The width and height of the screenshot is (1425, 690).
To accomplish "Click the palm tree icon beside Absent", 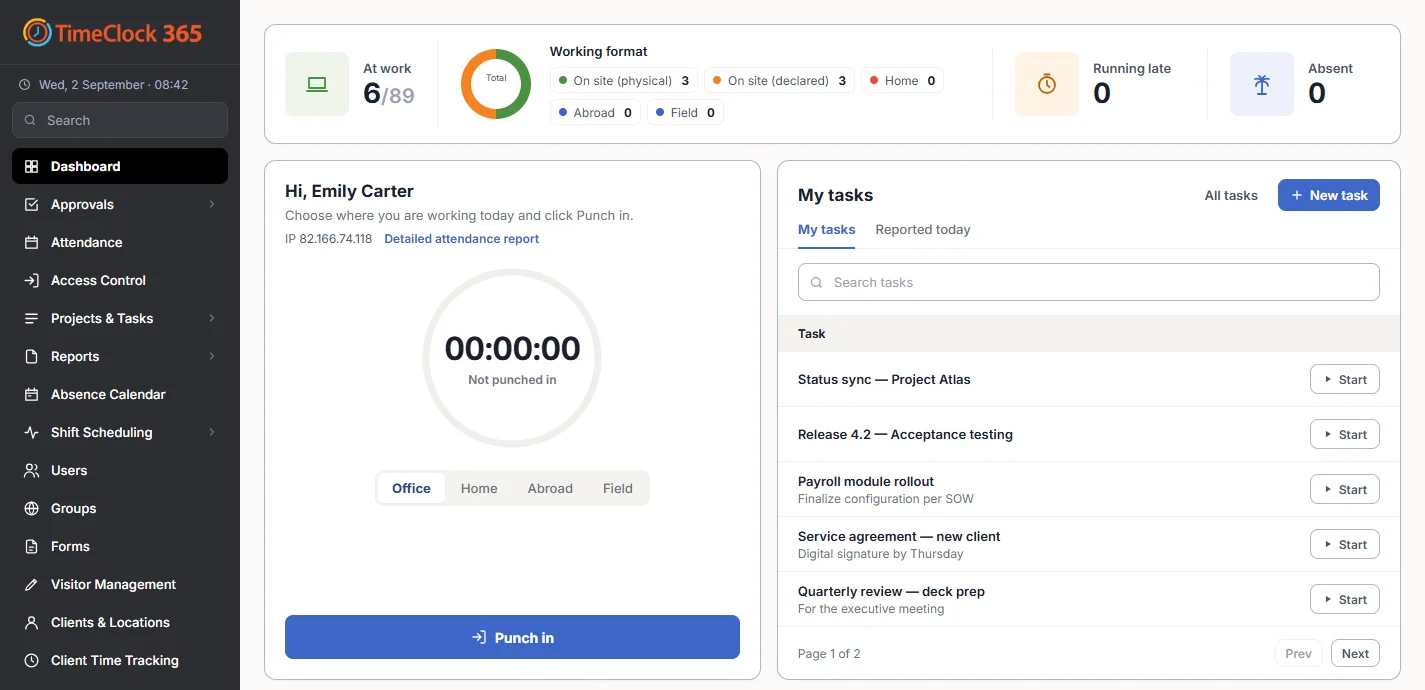I will pos(1262,84).
